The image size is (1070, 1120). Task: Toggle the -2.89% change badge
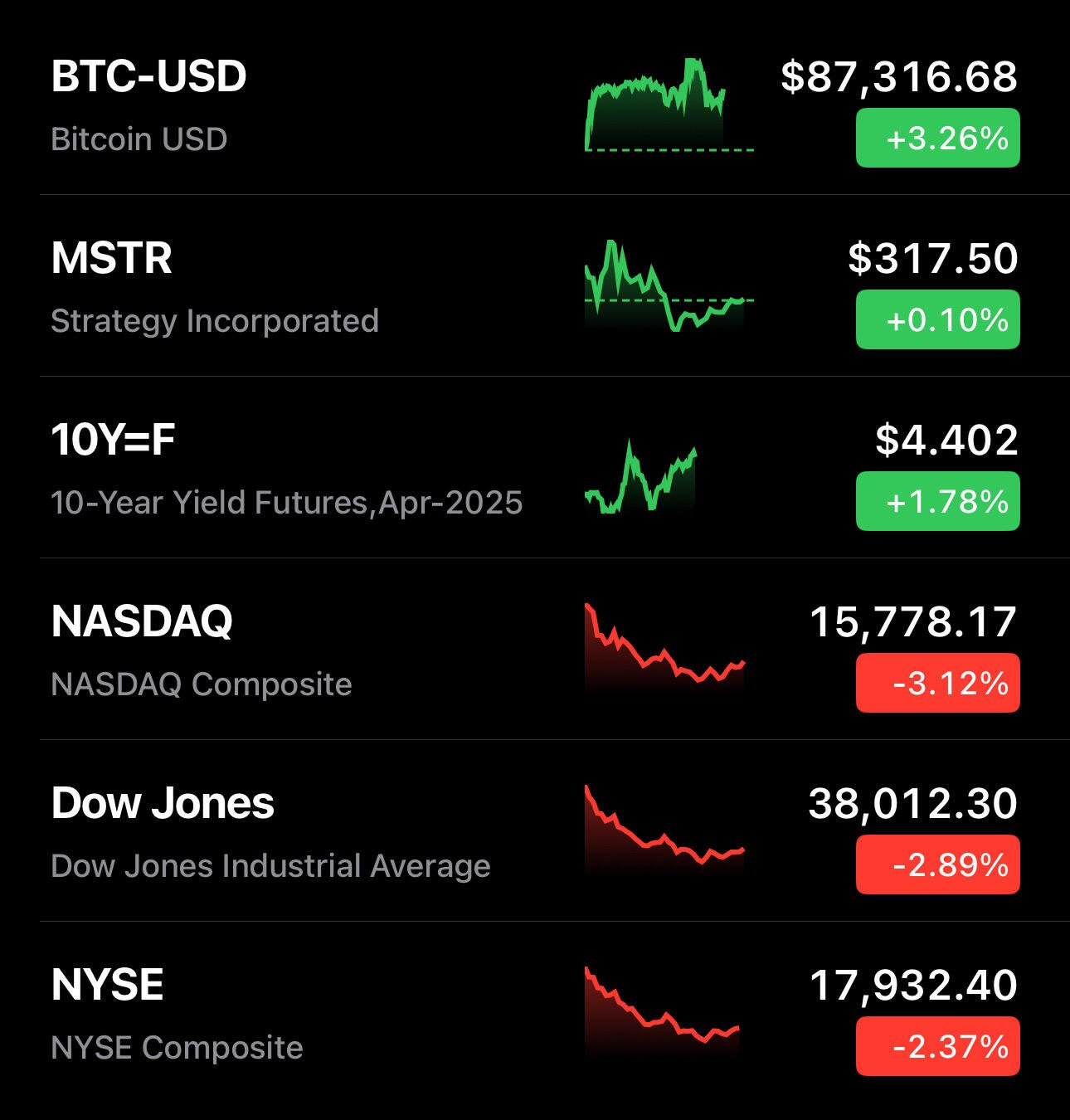tap(938, 864)
